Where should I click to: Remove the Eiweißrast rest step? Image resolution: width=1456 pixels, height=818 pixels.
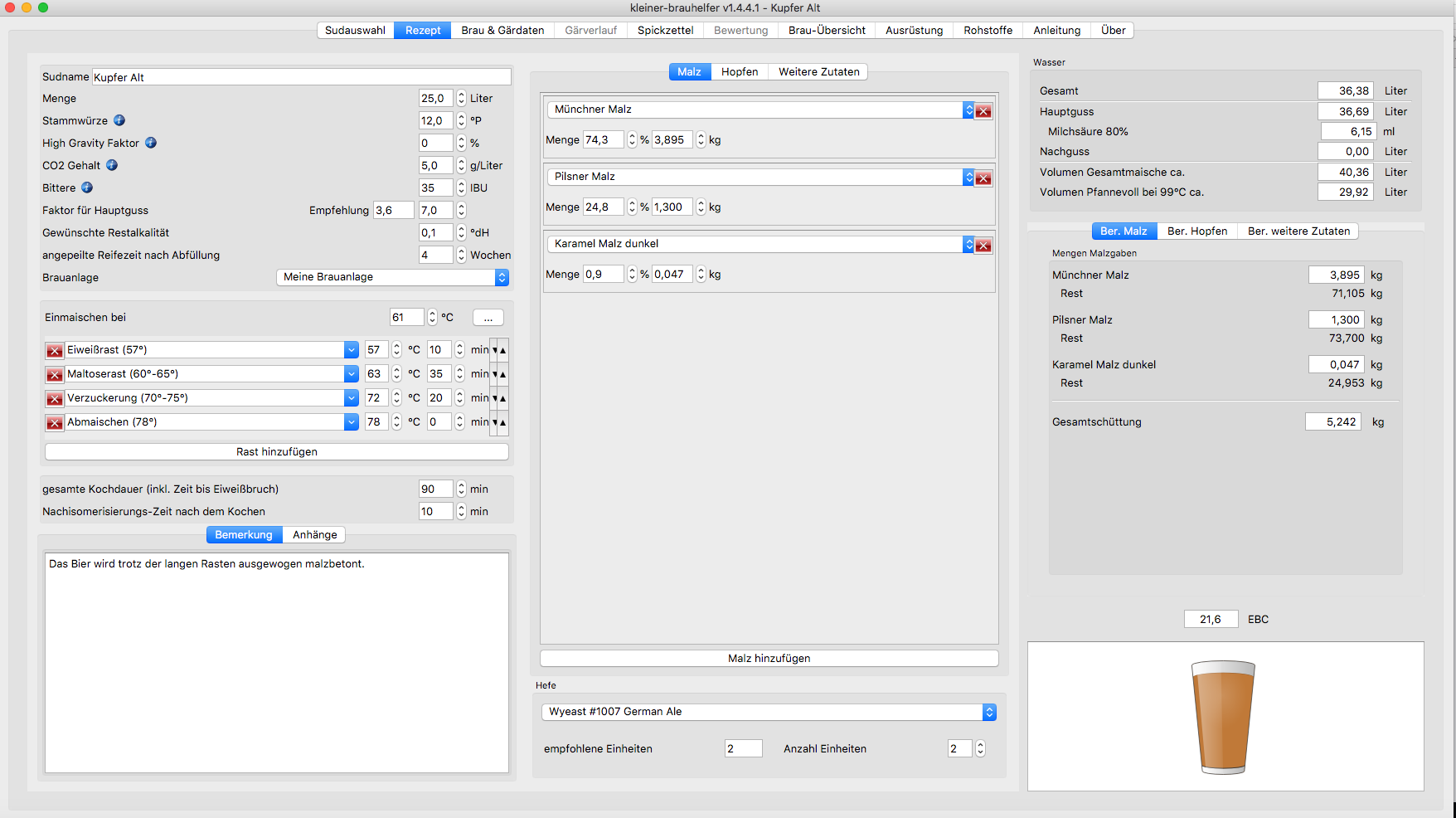coord(55,351)
